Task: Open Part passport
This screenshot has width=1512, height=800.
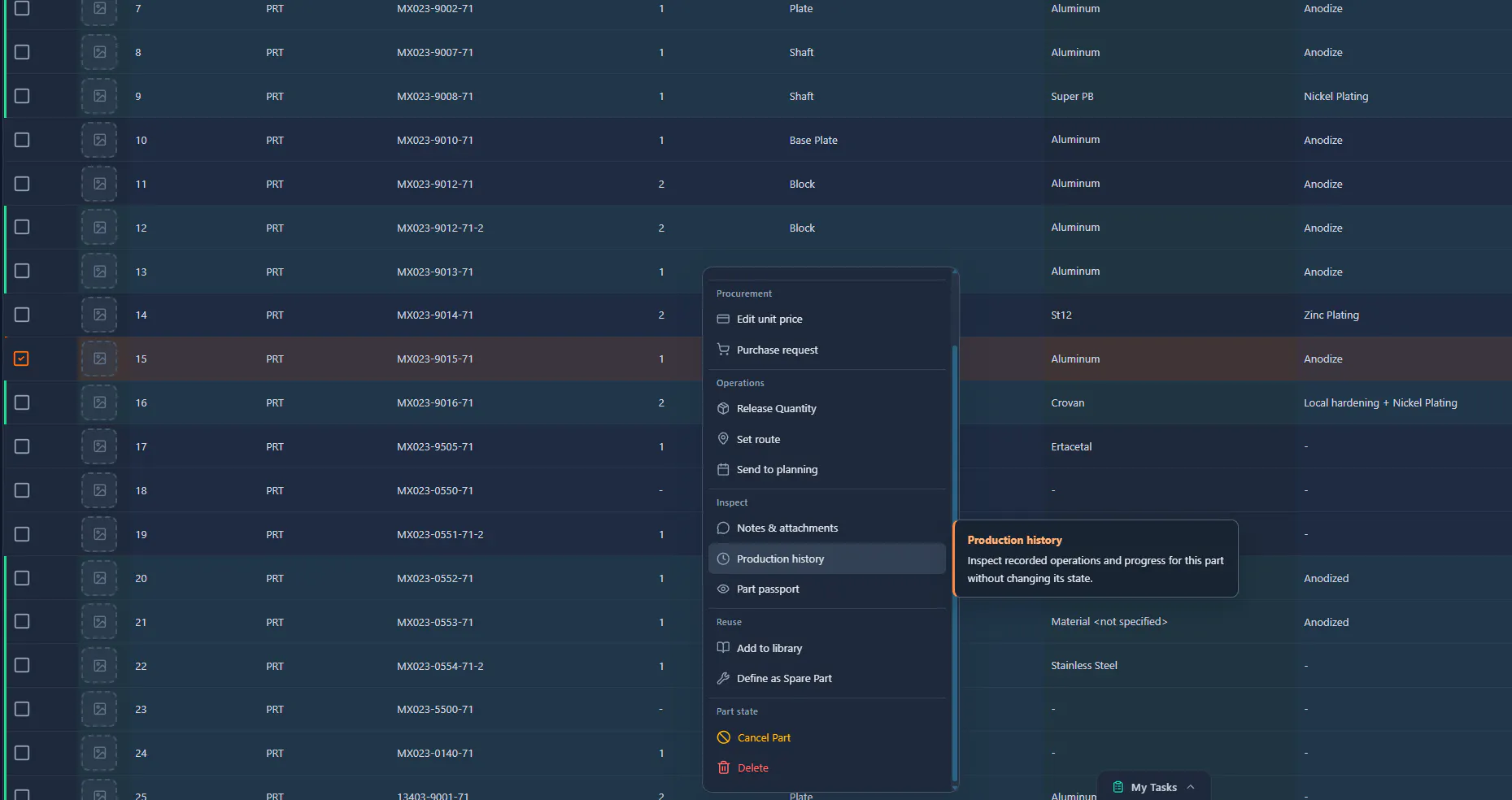Action: click(x=827, y=589)
